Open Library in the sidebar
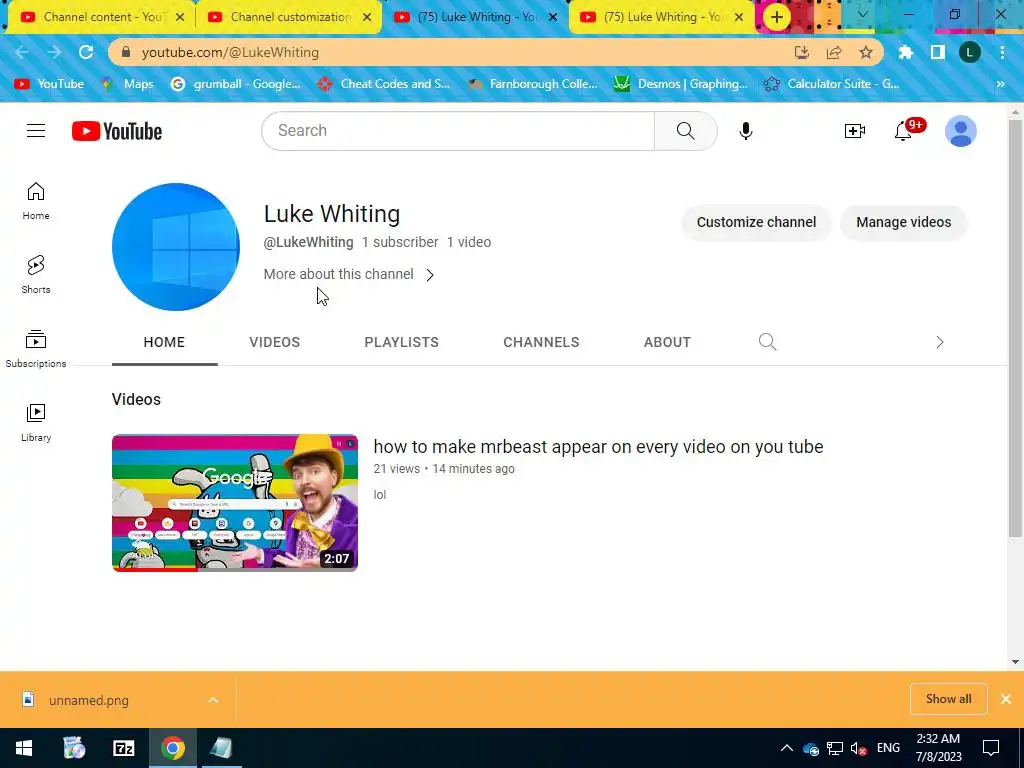This screenshot has height=768, width=1024. pyautogui.click(x=36, y=423)
